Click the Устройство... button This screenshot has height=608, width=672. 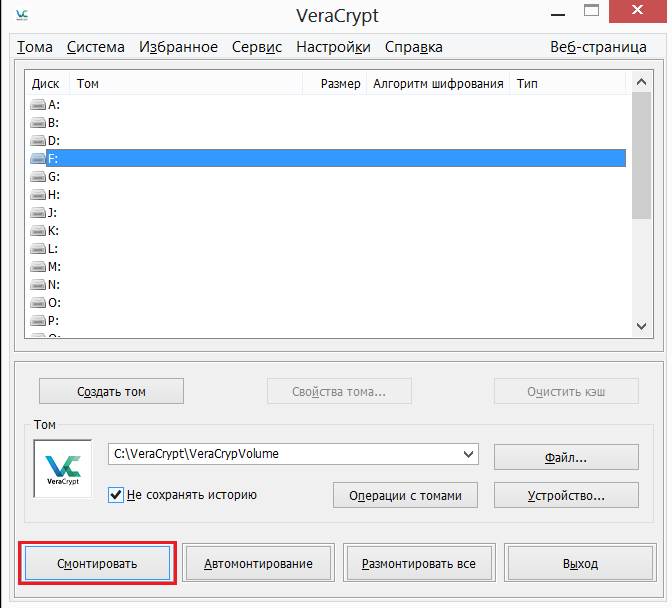tap(566, 495)
